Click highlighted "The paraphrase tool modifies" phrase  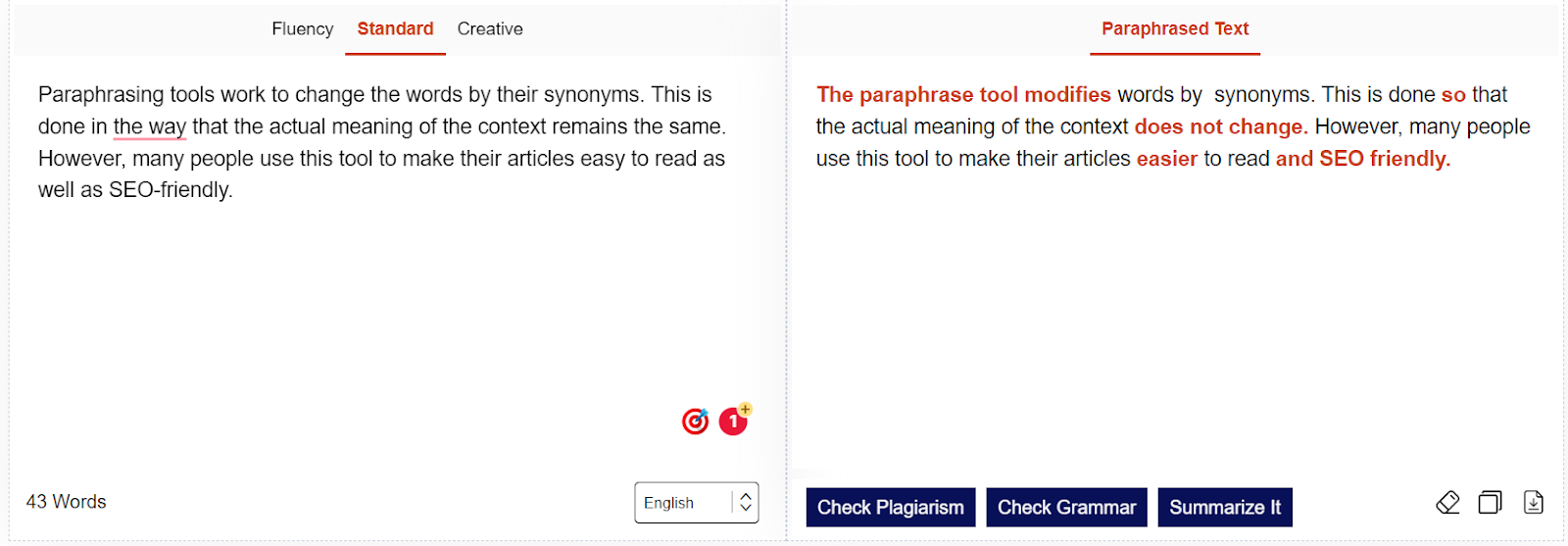963,95
